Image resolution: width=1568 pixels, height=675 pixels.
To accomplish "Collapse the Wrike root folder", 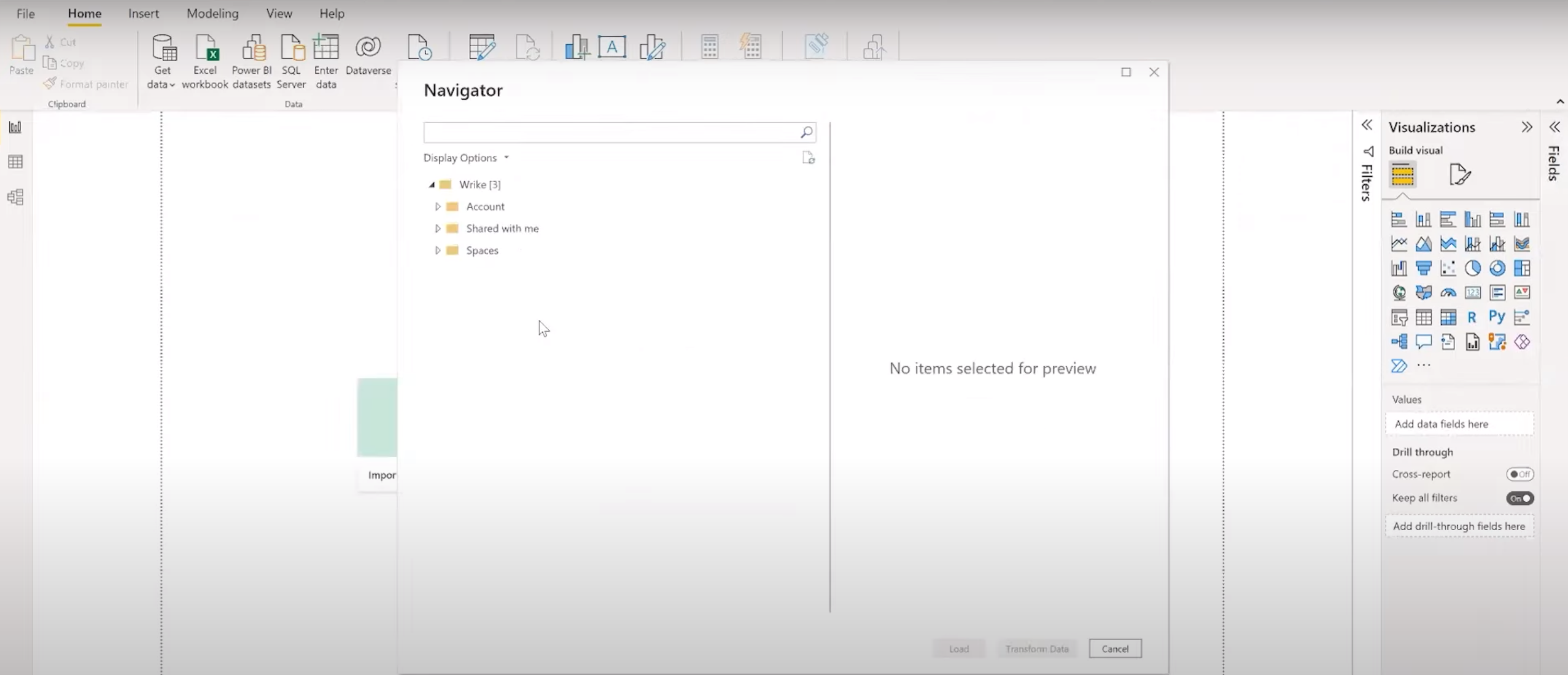I will click(x=432, y=185).
